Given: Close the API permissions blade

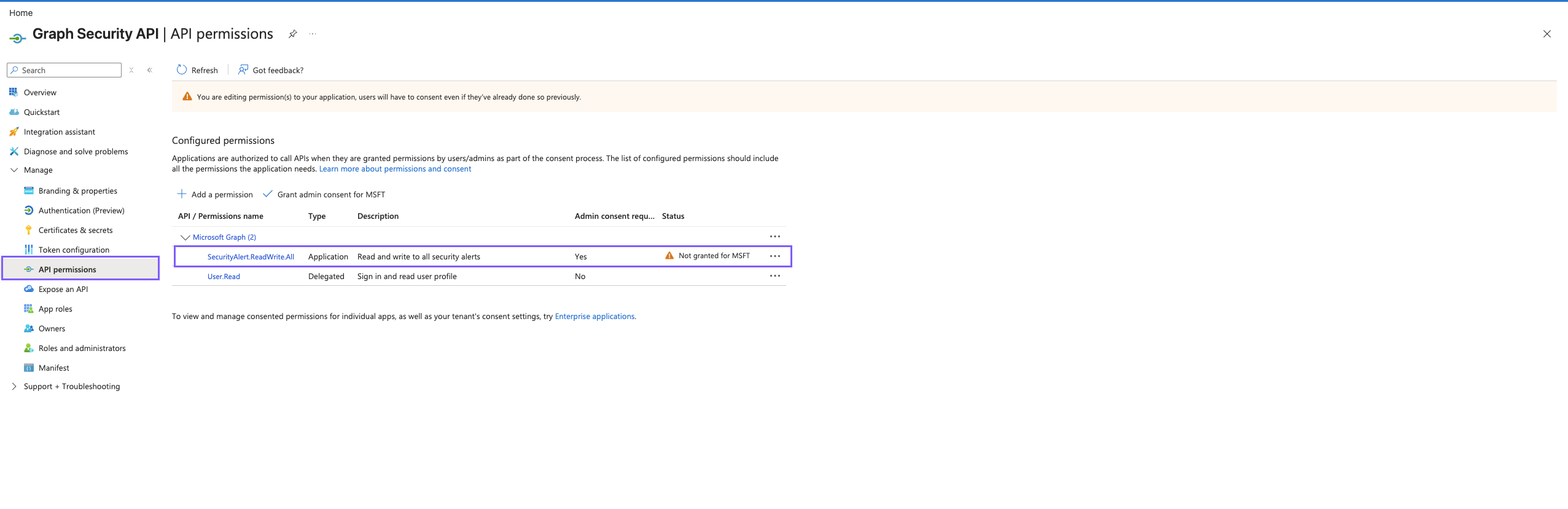Looking at the screenshot, I should [x=1547, y=34].
